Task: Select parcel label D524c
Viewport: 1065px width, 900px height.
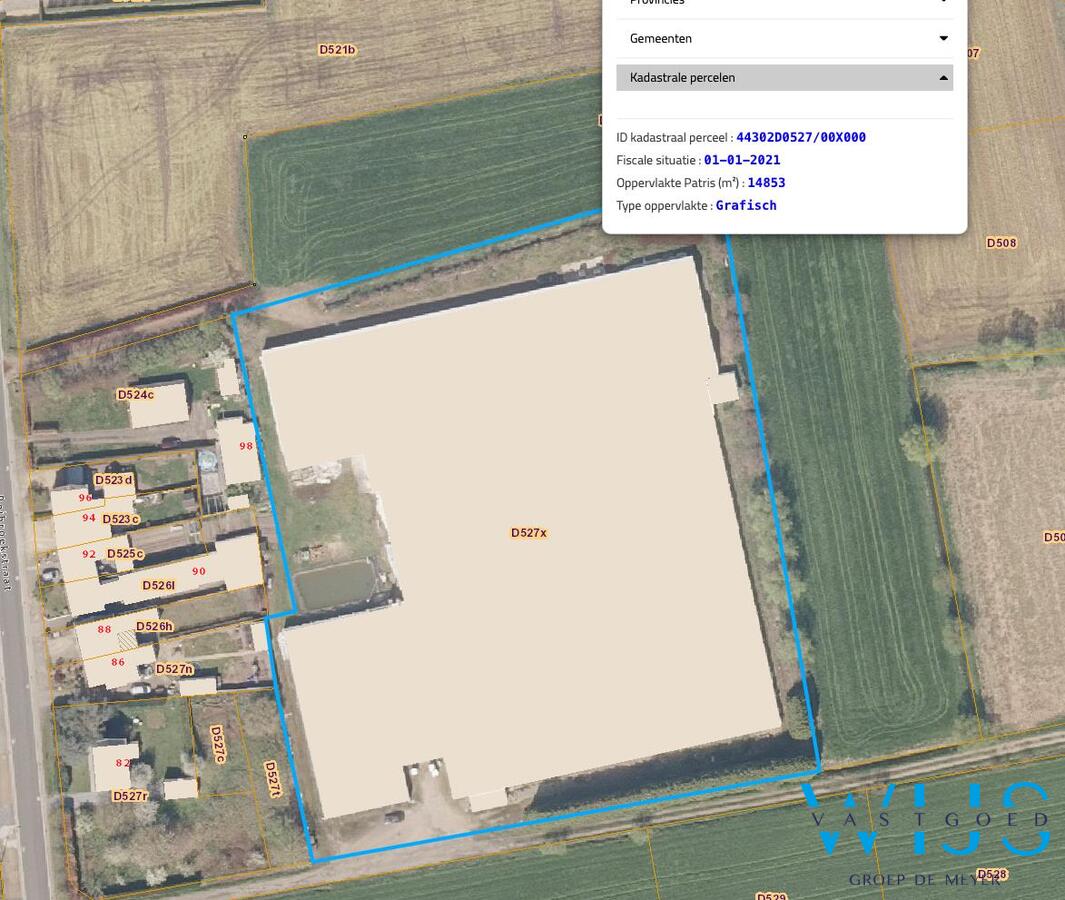Action: 135,394
